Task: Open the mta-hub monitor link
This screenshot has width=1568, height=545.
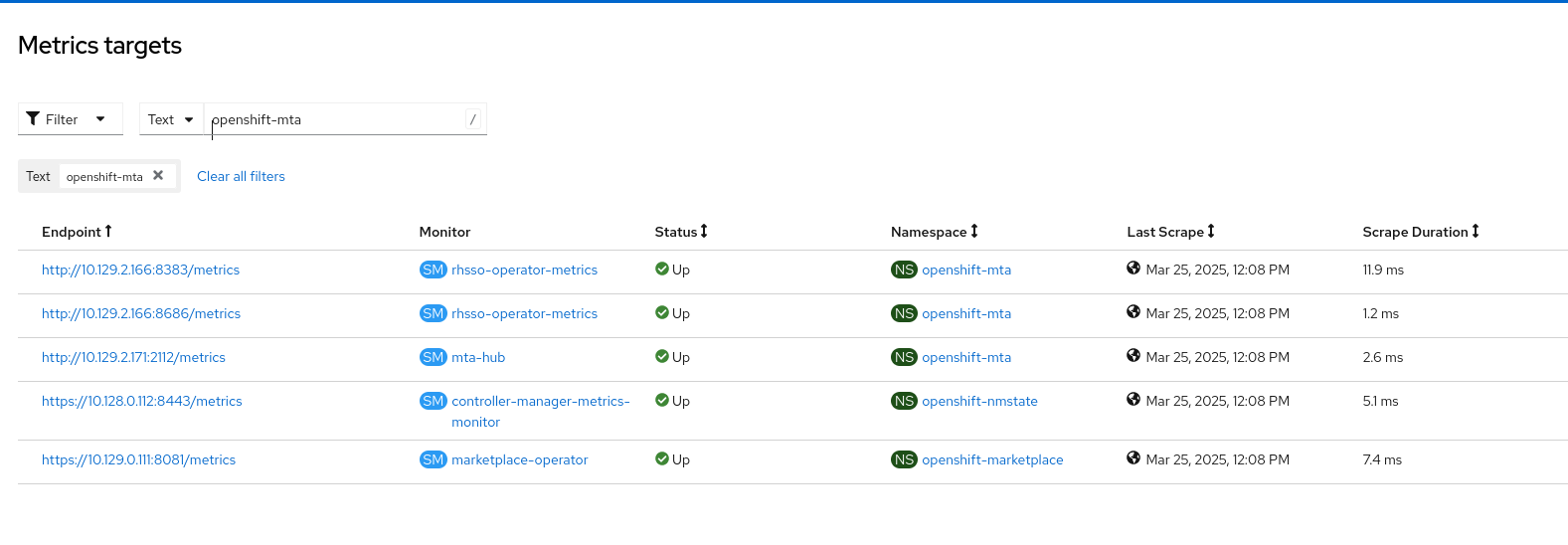Action: [478, 357]
